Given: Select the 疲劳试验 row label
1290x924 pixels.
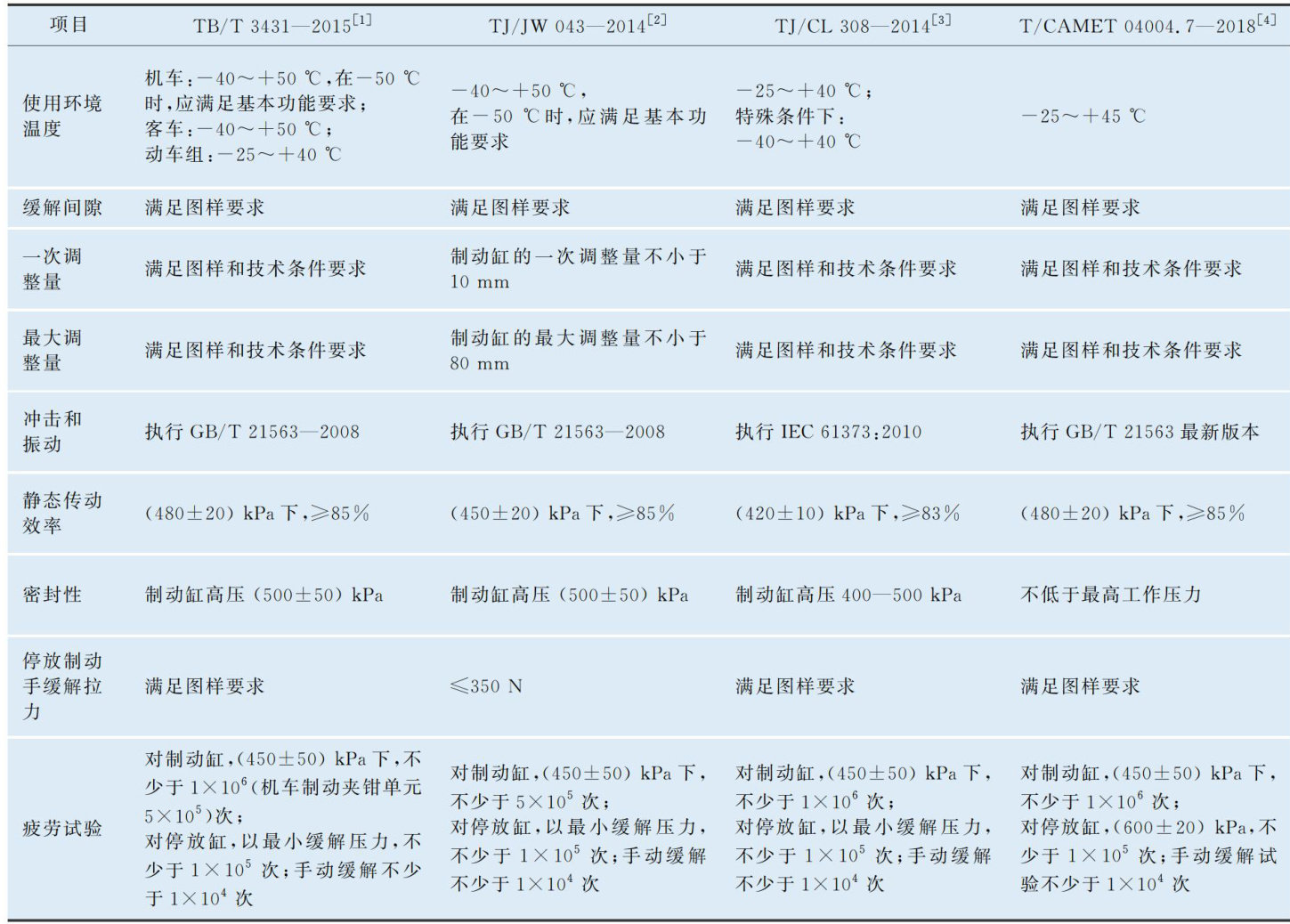Looking at the screenshot, I should pyautogui.click(x=62, y=829).
